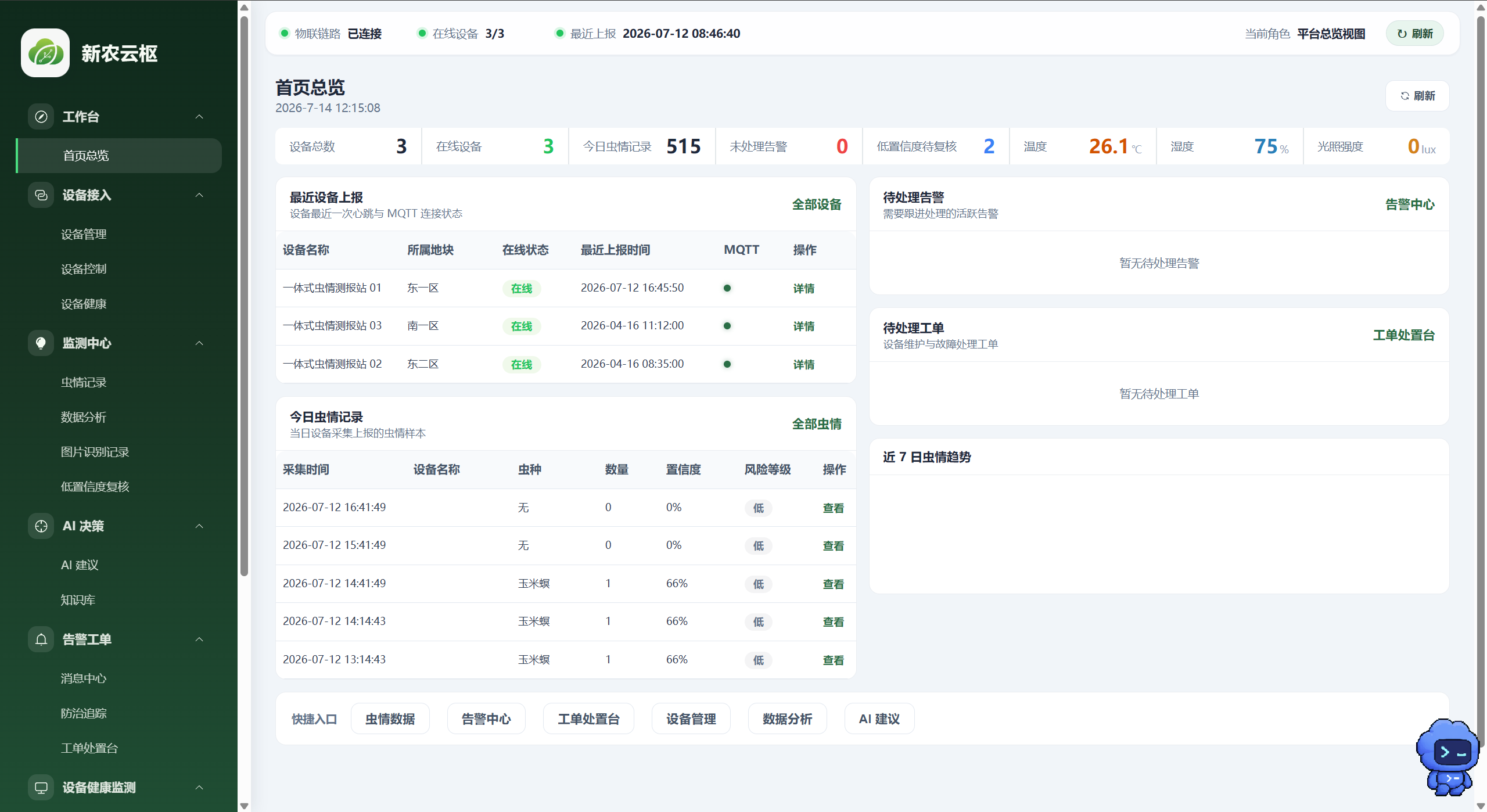The width and height of the screenshot is (1487, 812).
Task: Click device name 一体式虫情测报站 01
Action: pyautogui.click(x=332, y=288)
